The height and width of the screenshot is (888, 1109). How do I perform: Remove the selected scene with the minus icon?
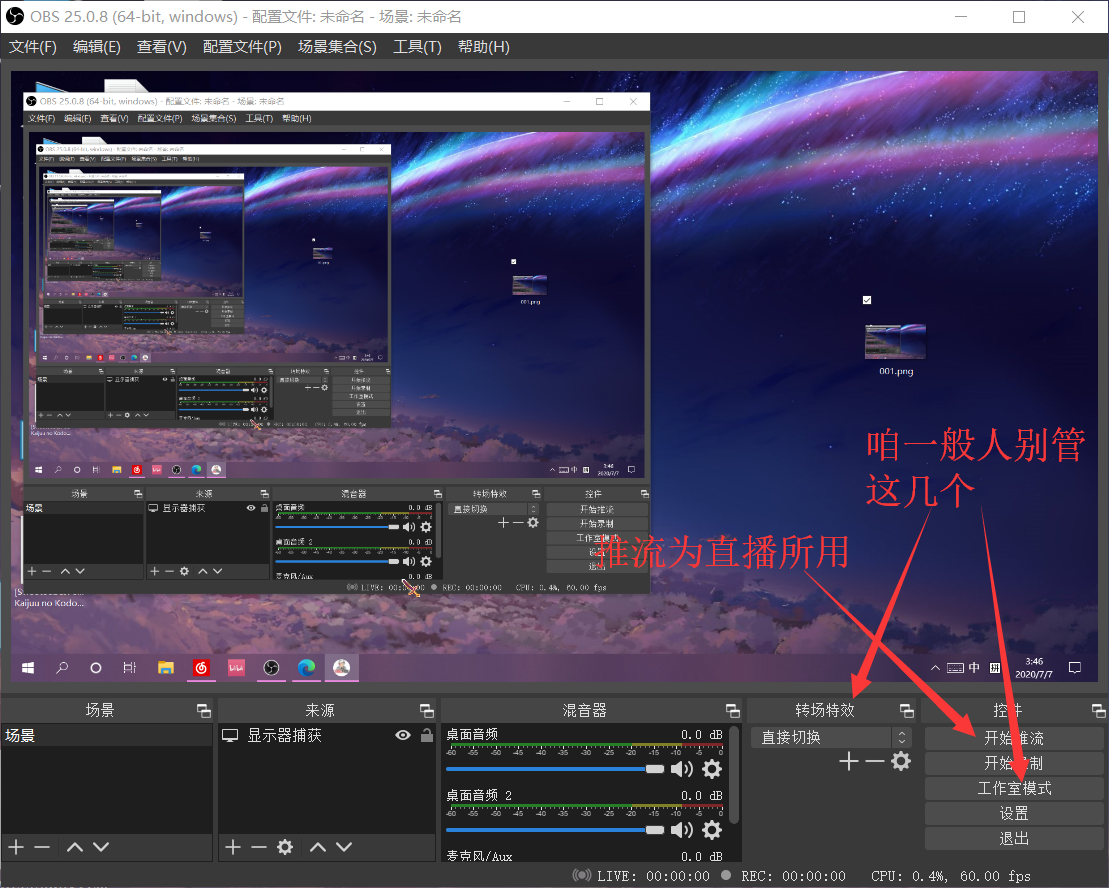[42, 846]
